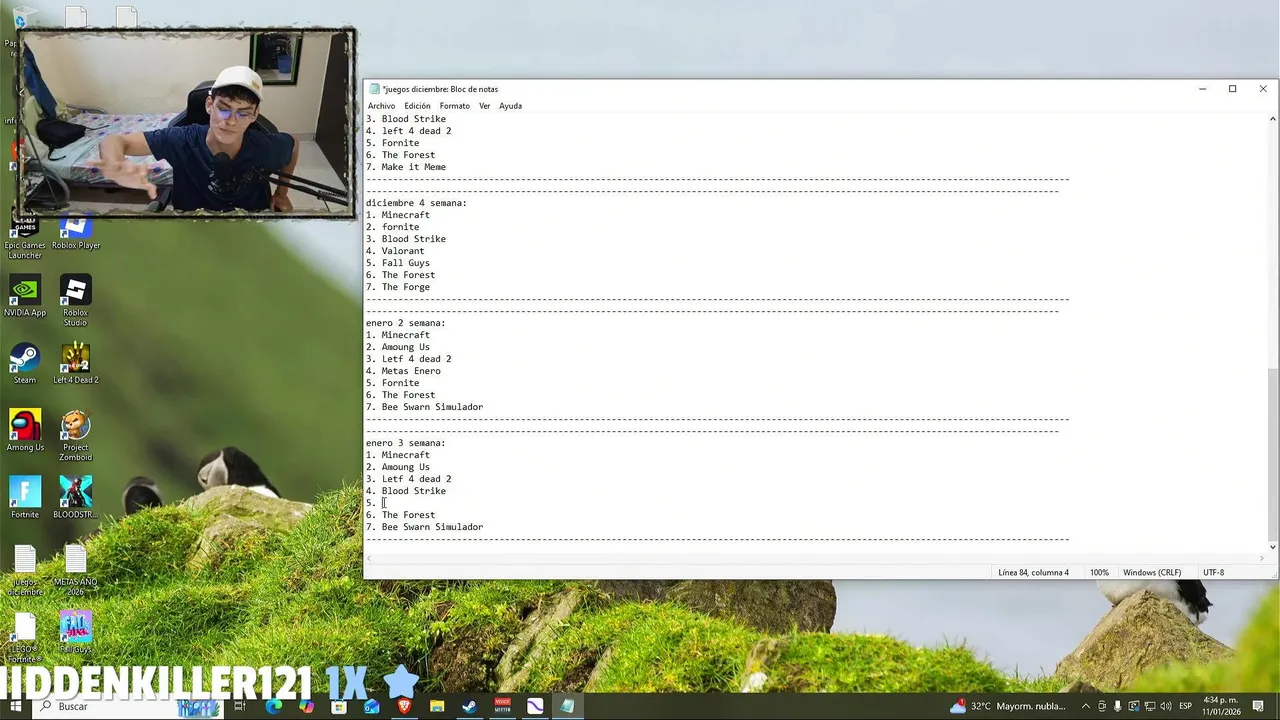The height and width of the screenshot is (720, 1280).
Task: Launch the Roblox Player desktop shortcut
Action: tap(76, 234)
